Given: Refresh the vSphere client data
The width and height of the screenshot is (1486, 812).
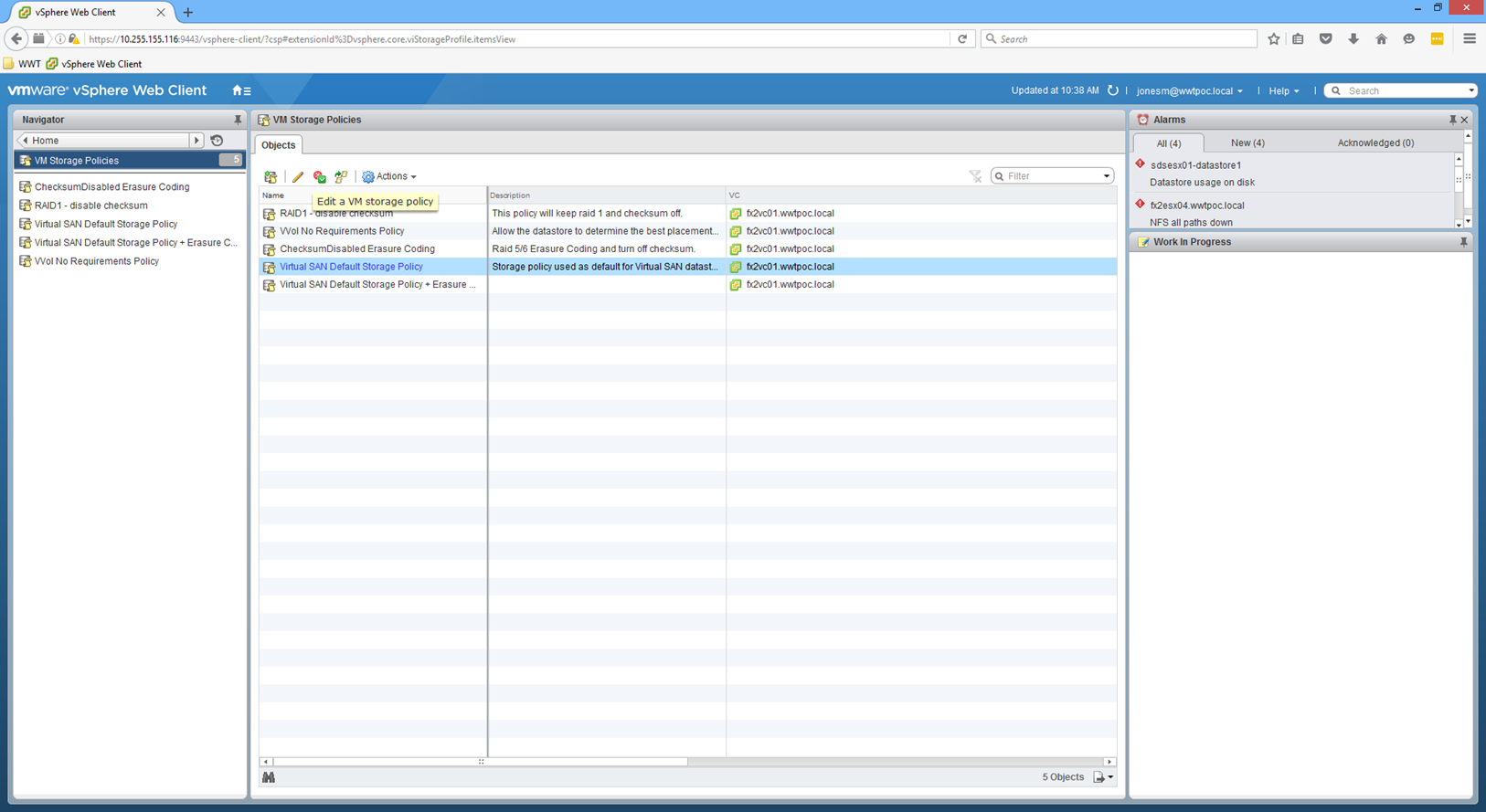Looking at the screenshot, I should tap(1112, 90).
